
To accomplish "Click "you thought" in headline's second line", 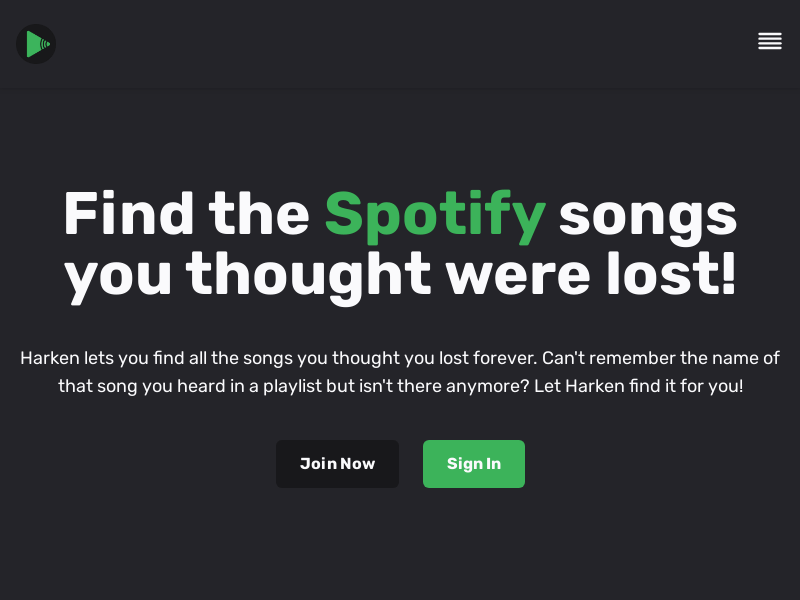I will (248, 274).
